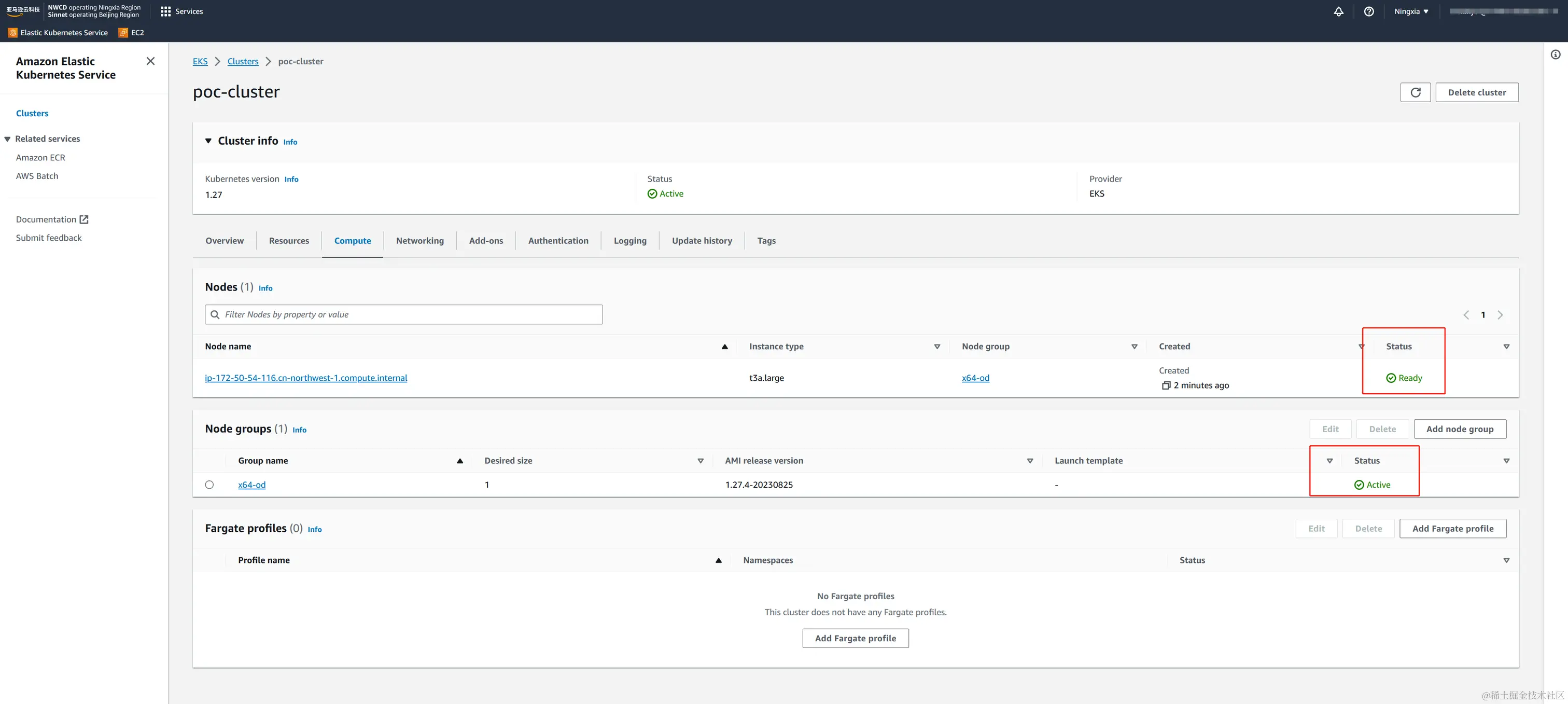Screen dimensions: 1568x704
Task: Switch to the Overview tab
Action: coord(225,241)
